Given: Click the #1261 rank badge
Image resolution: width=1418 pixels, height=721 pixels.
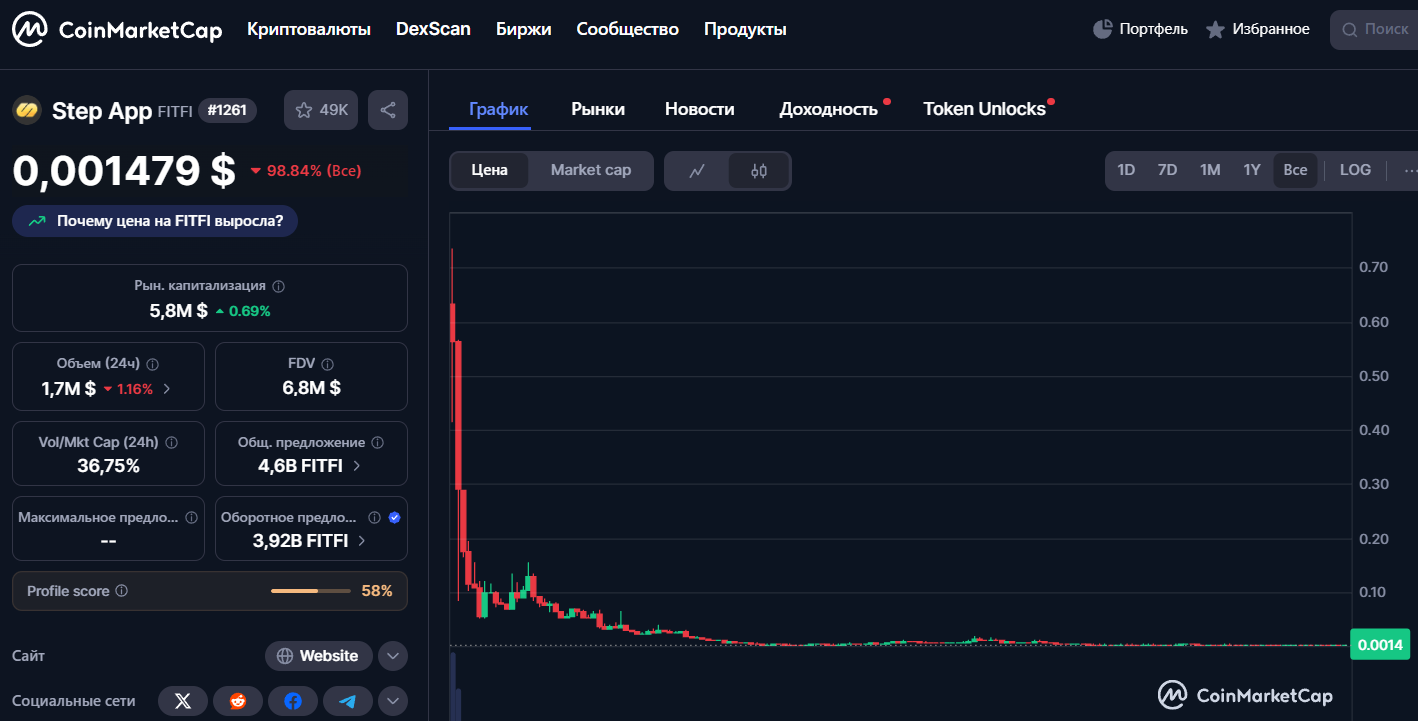Looking at the screenshot, I should point(228,110).
